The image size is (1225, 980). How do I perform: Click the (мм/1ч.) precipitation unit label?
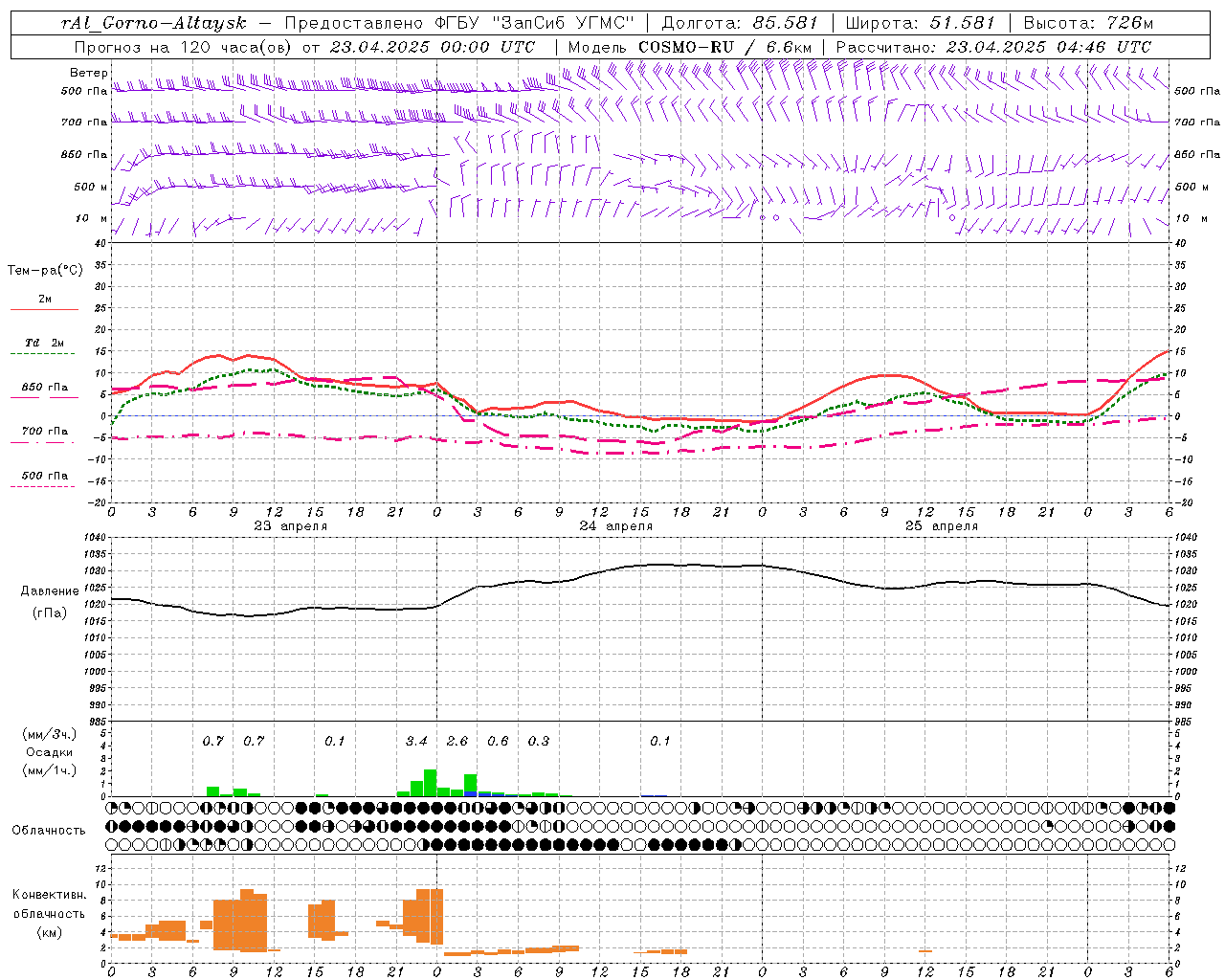49,770
